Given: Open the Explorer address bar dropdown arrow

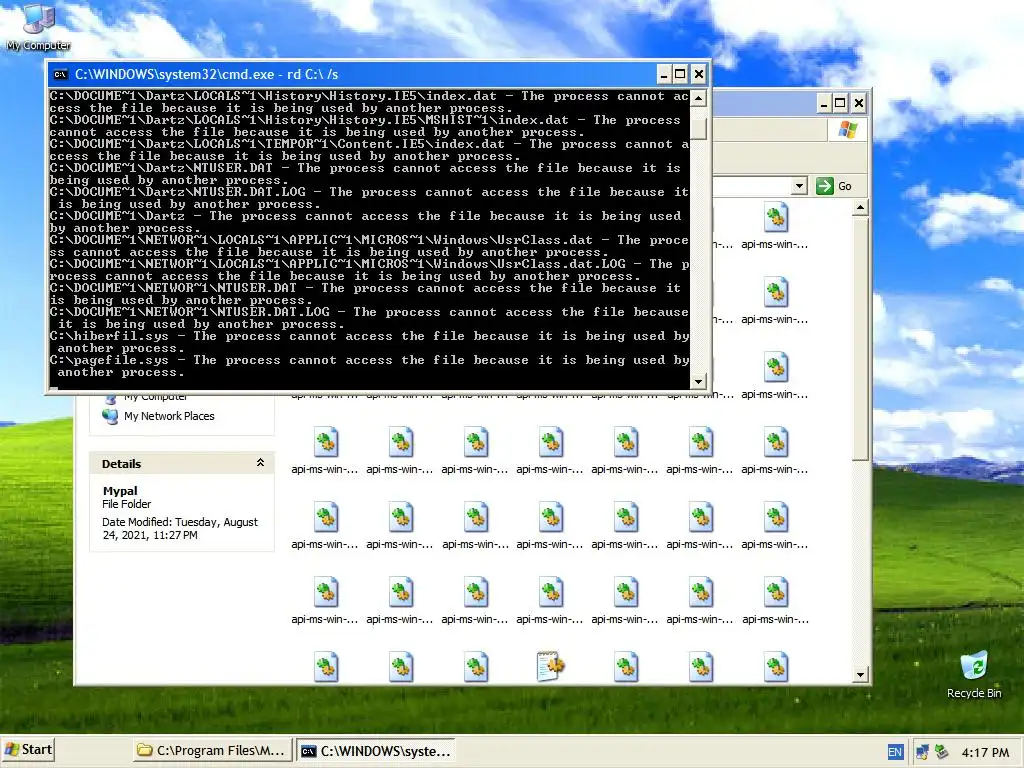Looking at the screenshot, I should [799, 186].
